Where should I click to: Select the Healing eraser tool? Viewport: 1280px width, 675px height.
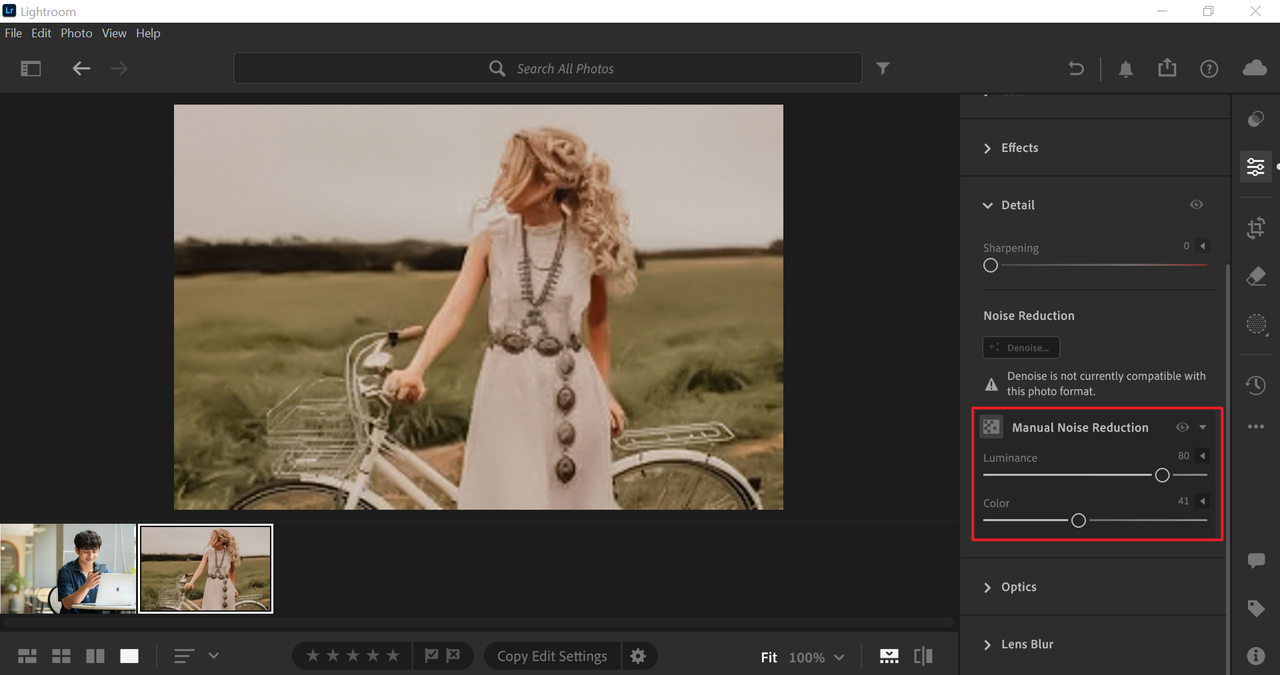1256,277
